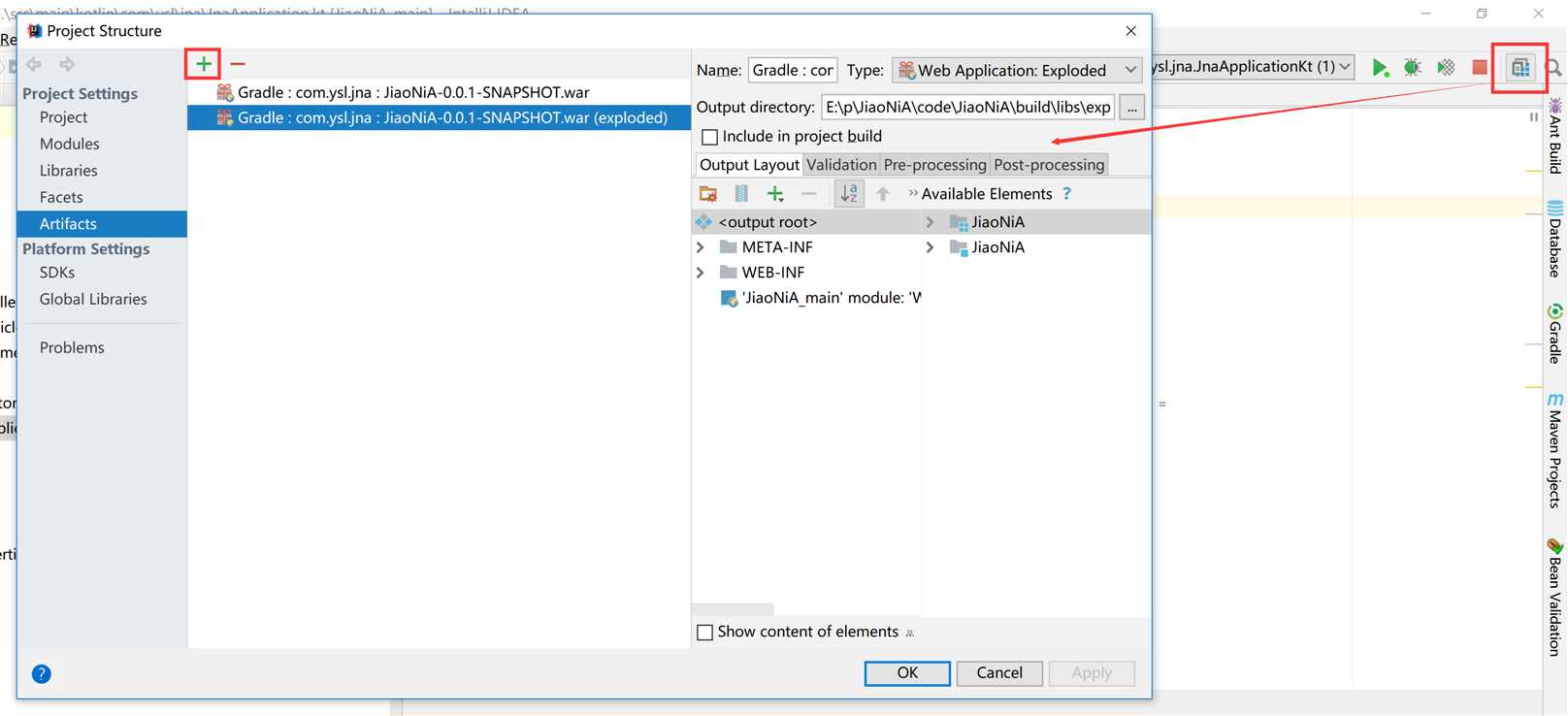This screenshot has width=1568, height=716.
Task: Click the disabled Apply button
Action: tap(1092, 673)
